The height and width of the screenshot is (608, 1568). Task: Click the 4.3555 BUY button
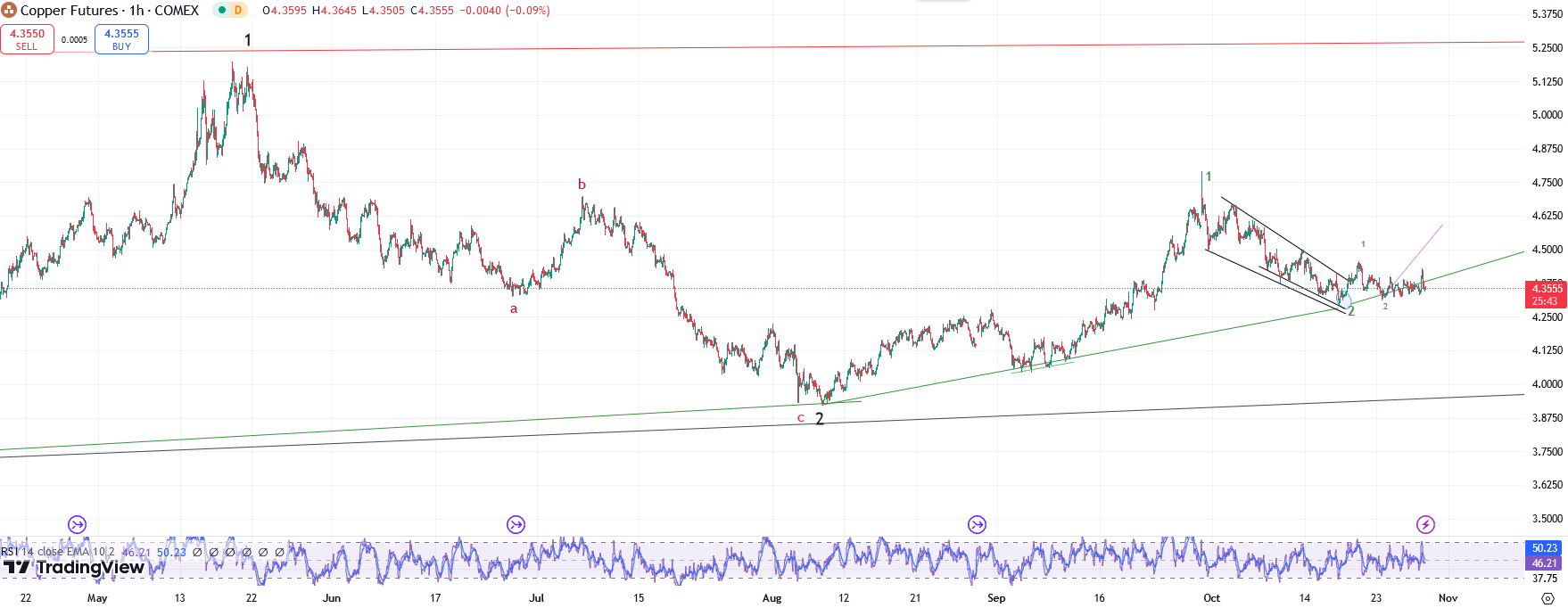tap(121, 39)
